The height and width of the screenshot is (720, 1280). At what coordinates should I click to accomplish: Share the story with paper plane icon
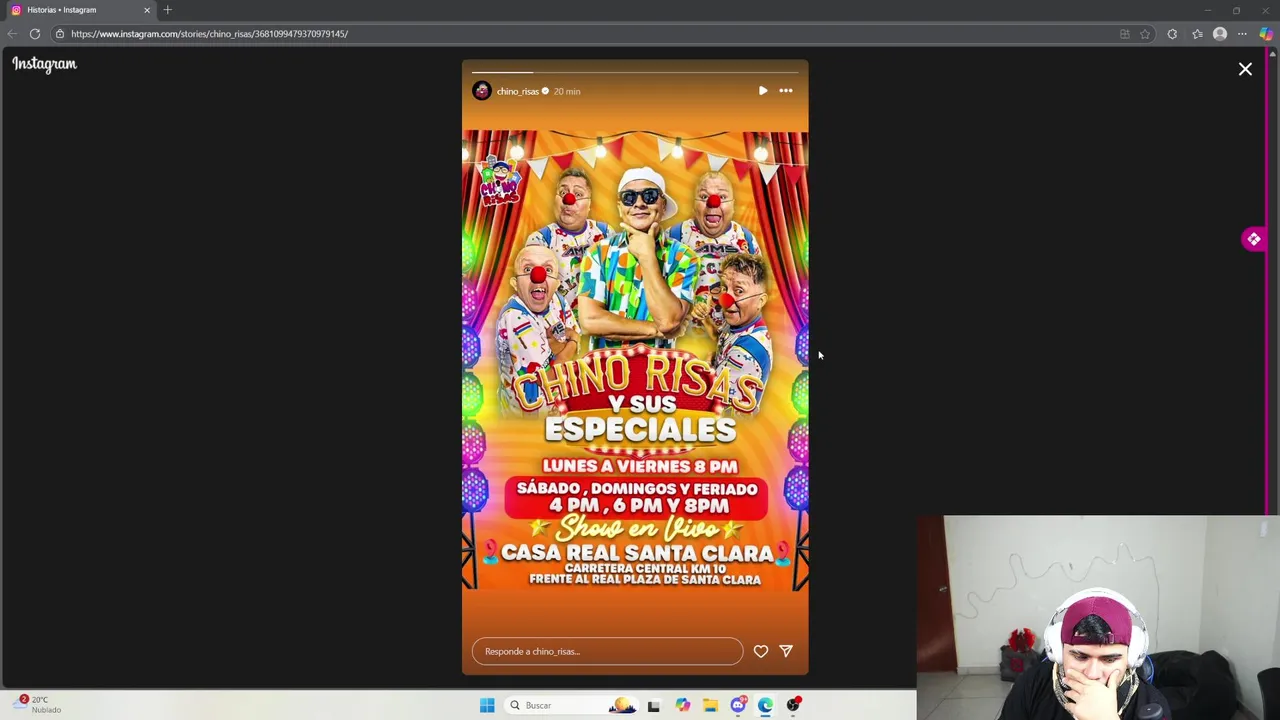pos(786,651)
